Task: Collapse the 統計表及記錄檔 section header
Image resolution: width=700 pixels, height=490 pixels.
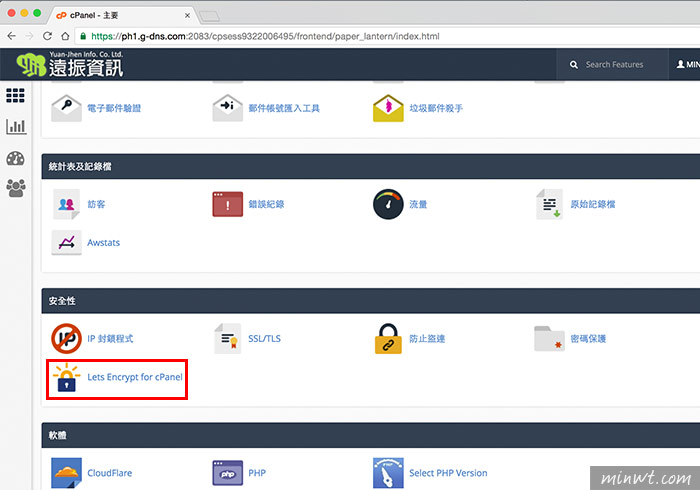Action: (x=371, y=166)
